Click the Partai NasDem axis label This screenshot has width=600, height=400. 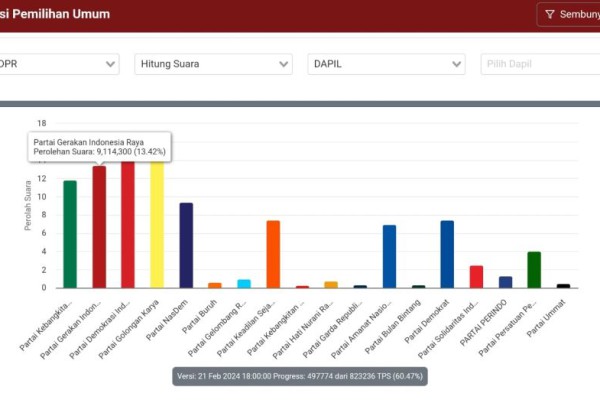tap(167, 320)
